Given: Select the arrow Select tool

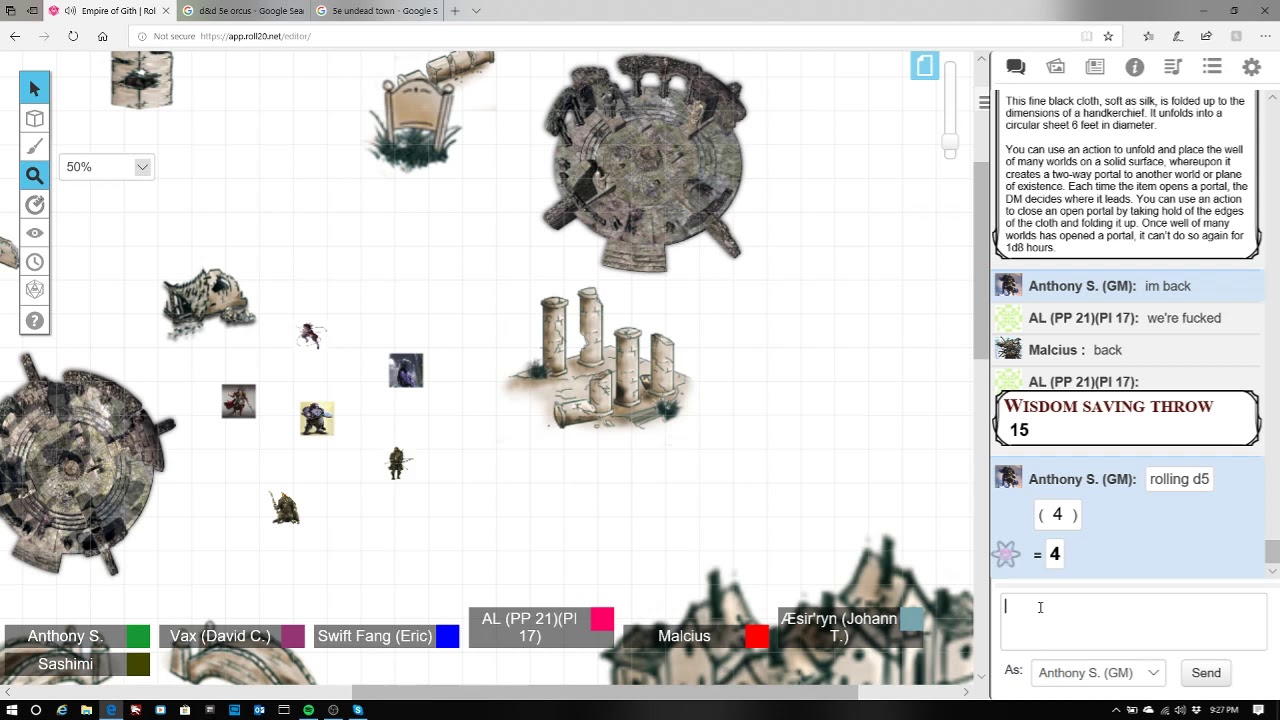Looking at the screenshot, I should coord(35,89).
